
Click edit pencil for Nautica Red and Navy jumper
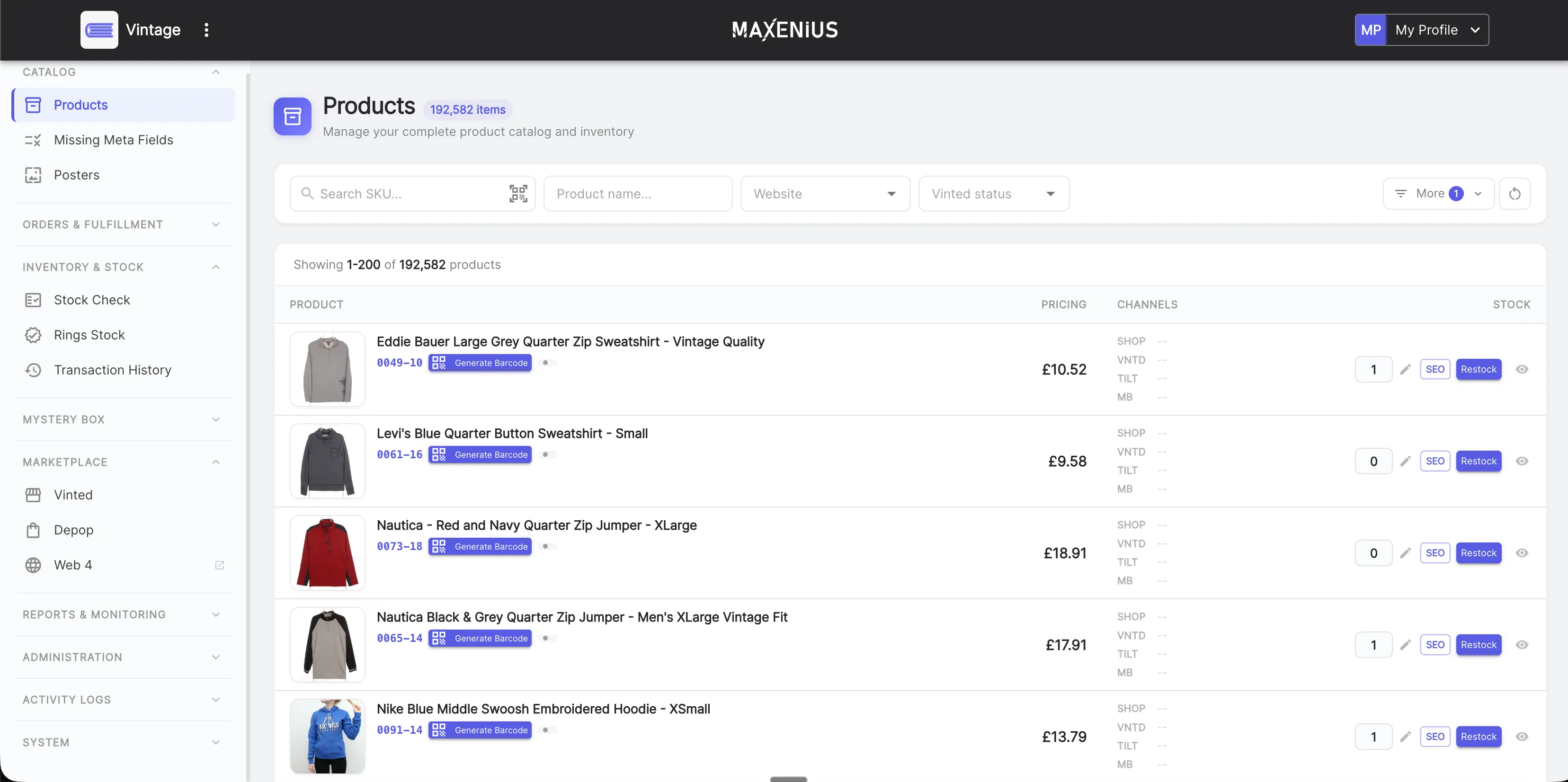click(x=1405, y=553)
